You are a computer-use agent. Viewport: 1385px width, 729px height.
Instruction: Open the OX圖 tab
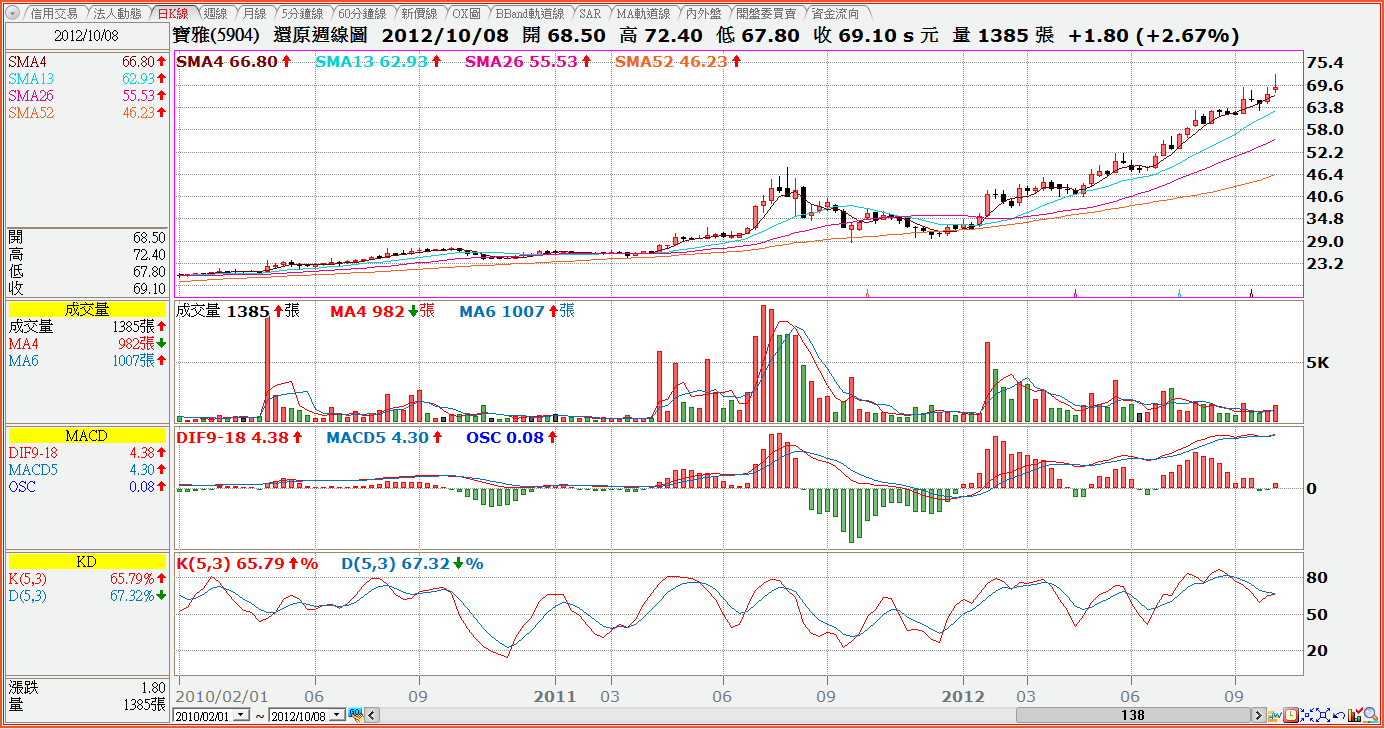tap(466, 14)
